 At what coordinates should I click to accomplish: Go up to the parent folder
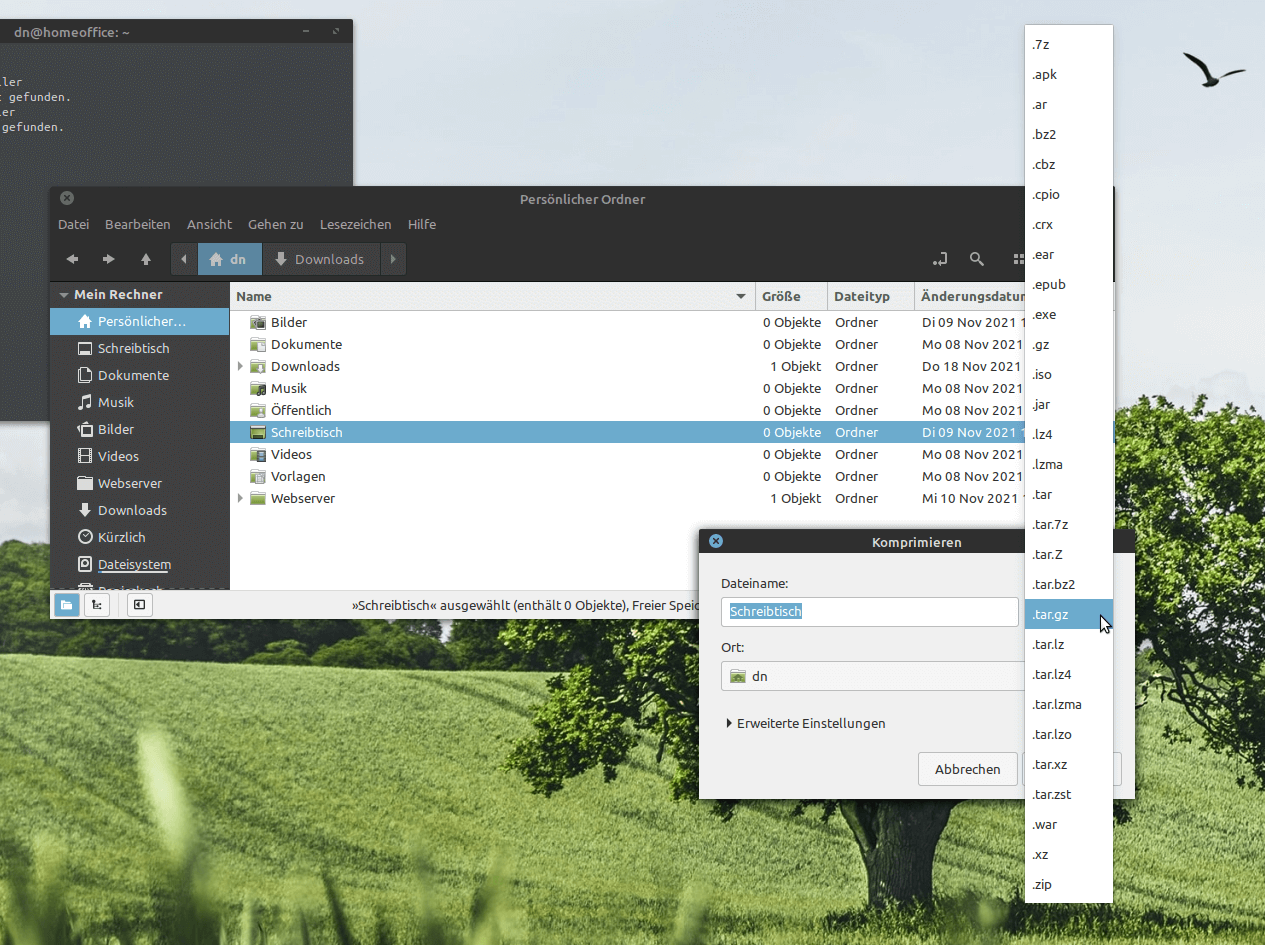coord(146,259)
